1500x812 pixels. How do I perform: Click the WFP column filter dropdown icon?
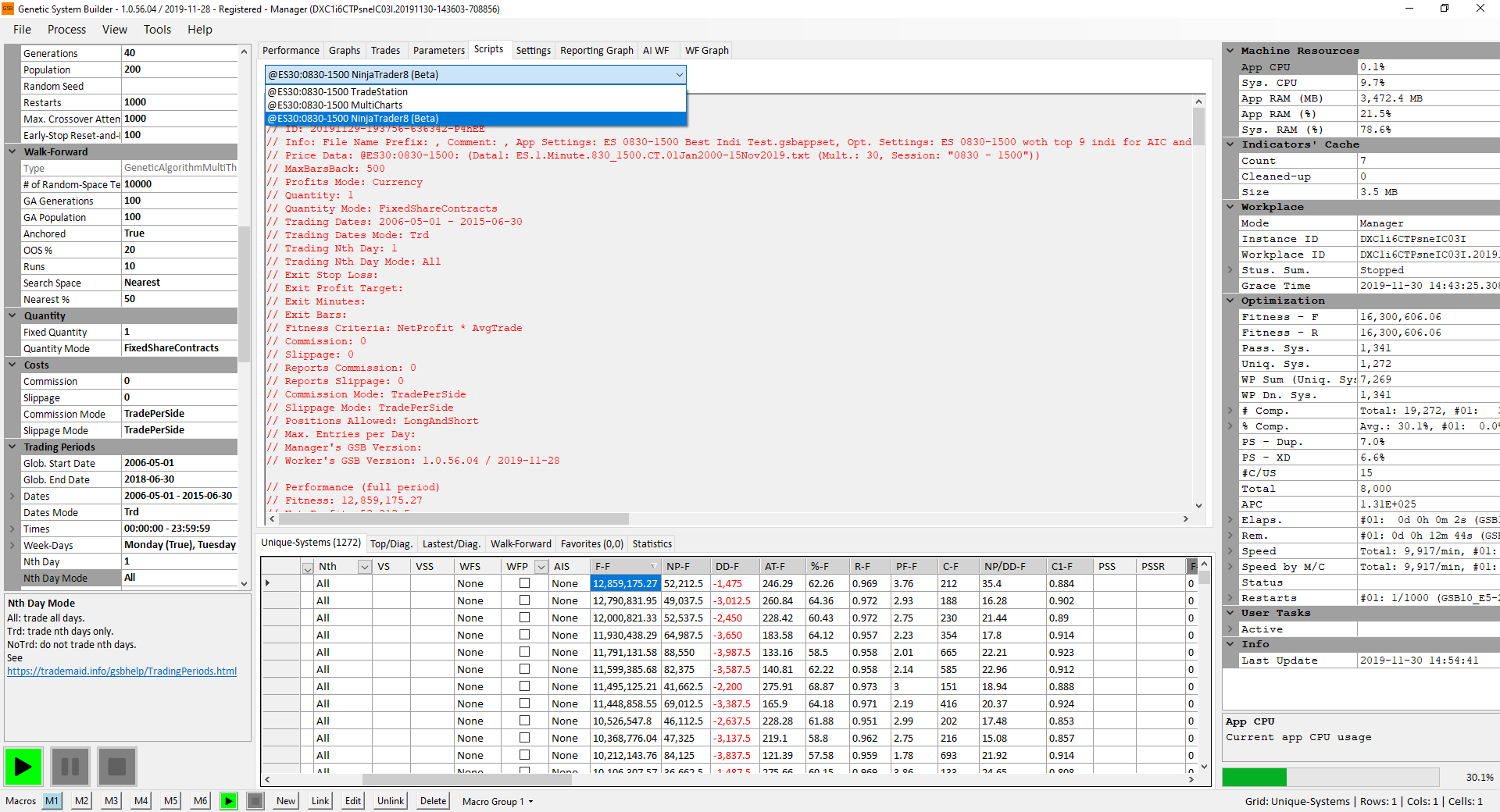(x=541, y=567)
